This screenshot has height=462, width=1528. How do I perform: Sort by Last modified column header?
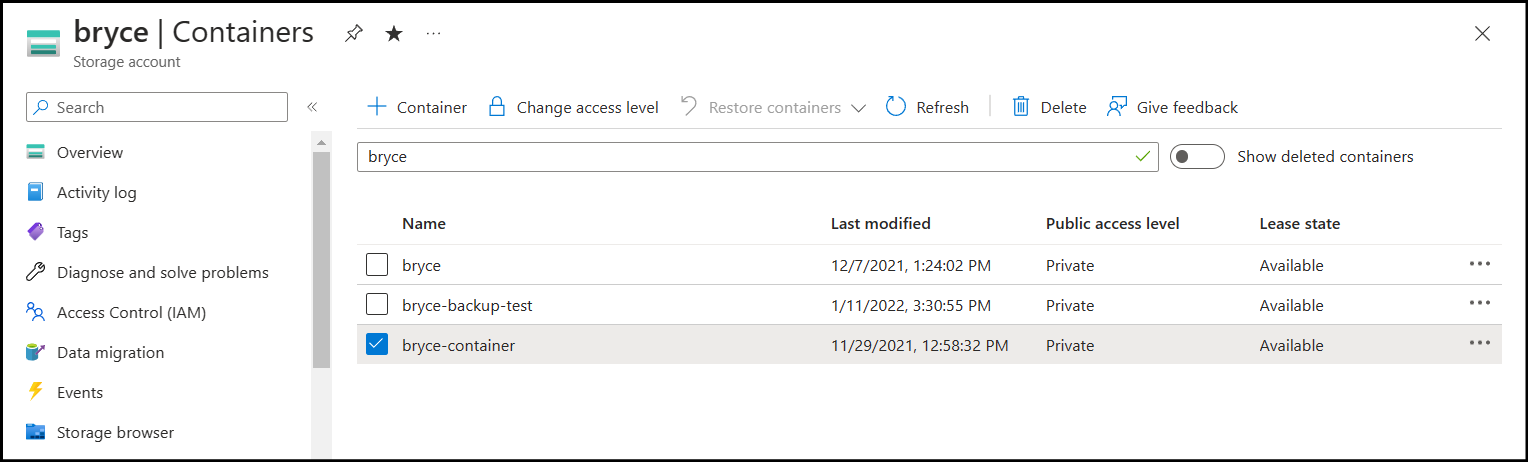point(880,223)
